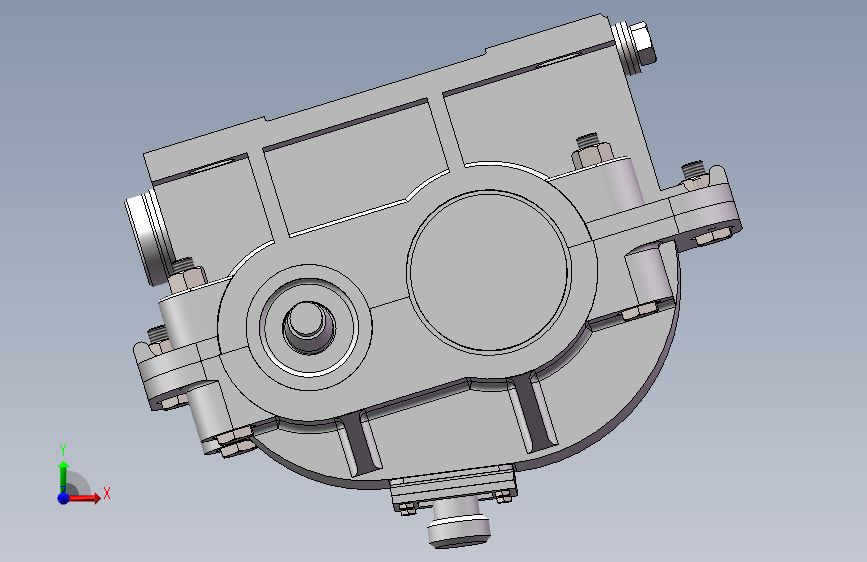Select the recessed rectangular panel on housing top
Screen dimensions: 867x562
pyautogui.click(x=354, y=169)
